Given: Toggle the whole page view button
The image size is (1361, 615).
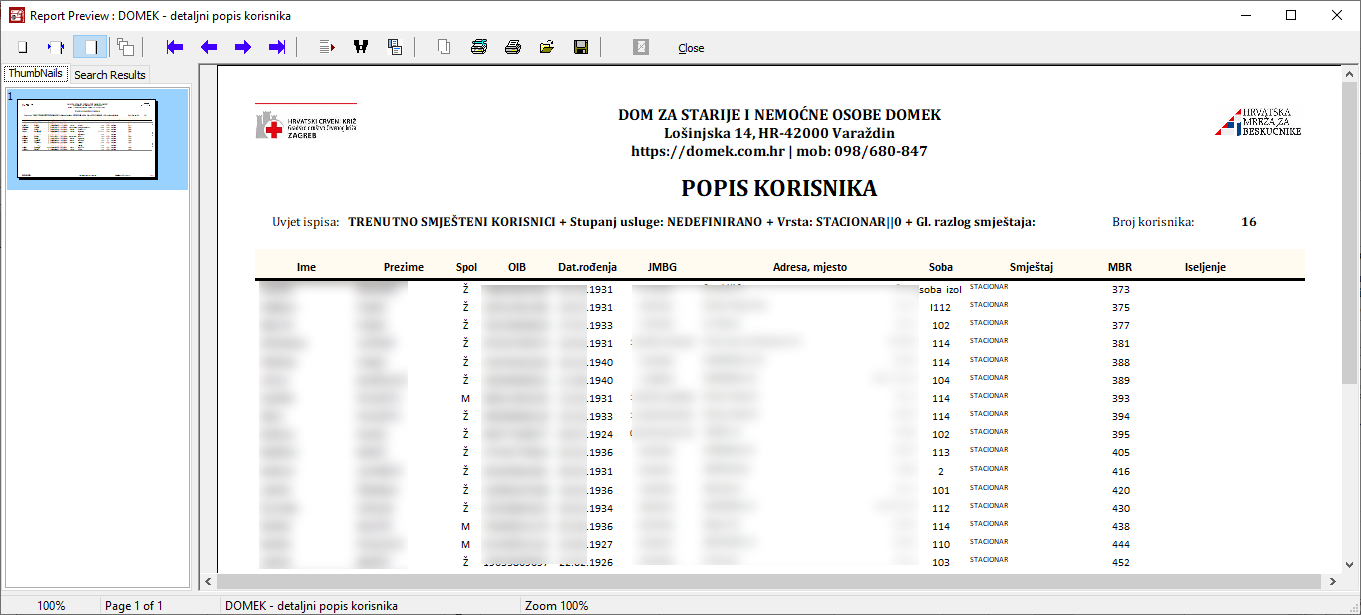Looking at the screenshot, I should (22, 47).
